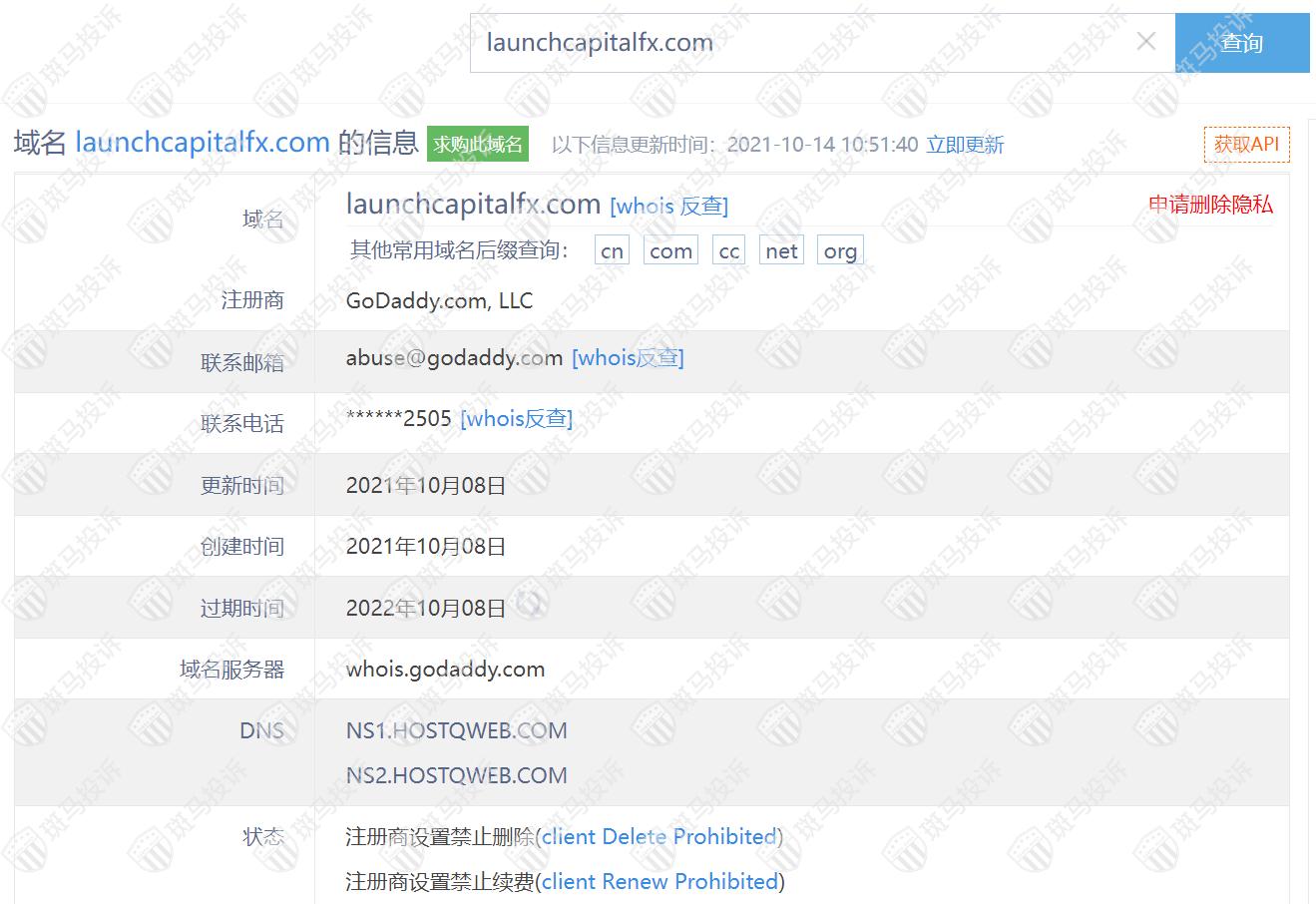Image resolution: width=1316 pixels, height=904 pixels.
Task: Click the NS1.HOSTQWEB.COM DNS entry
Action: click(456, 730)
